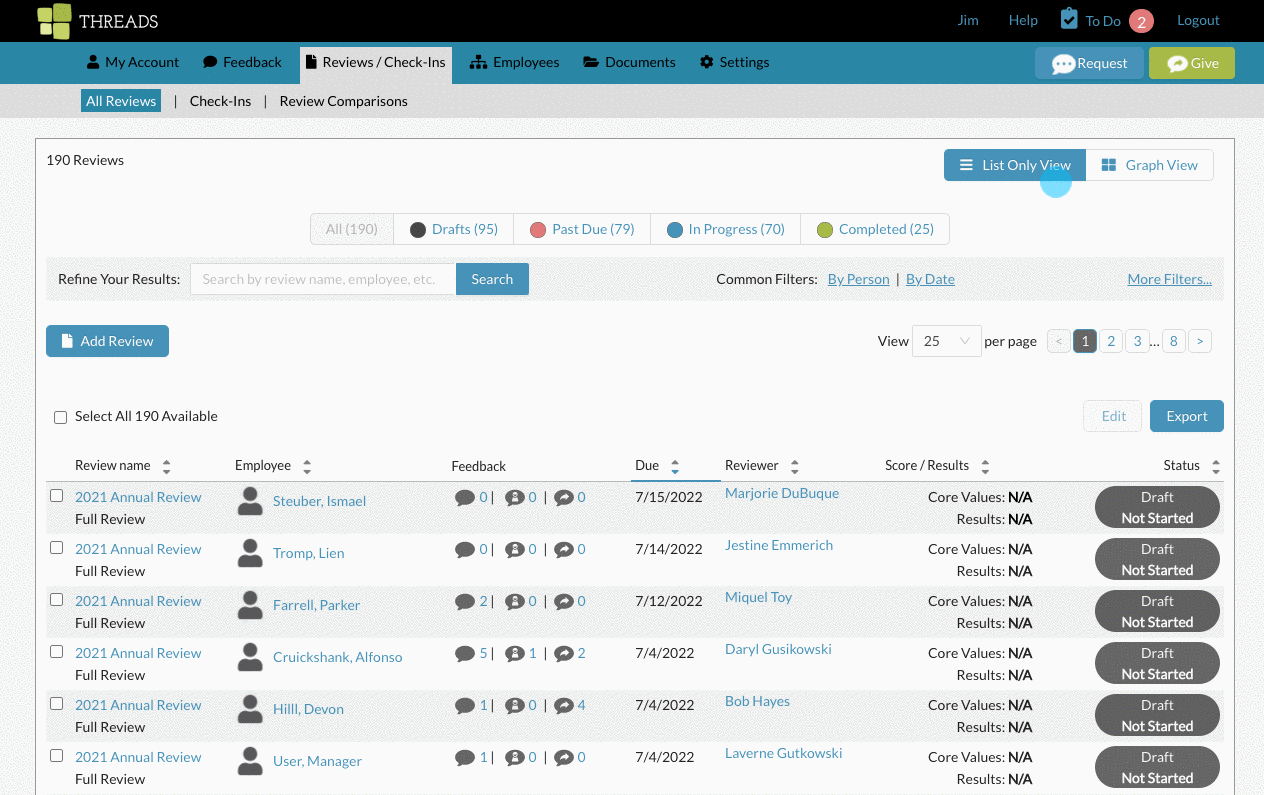Sort by the Status column arrows
This screenshot has height=795, width=1264.
1216,466
